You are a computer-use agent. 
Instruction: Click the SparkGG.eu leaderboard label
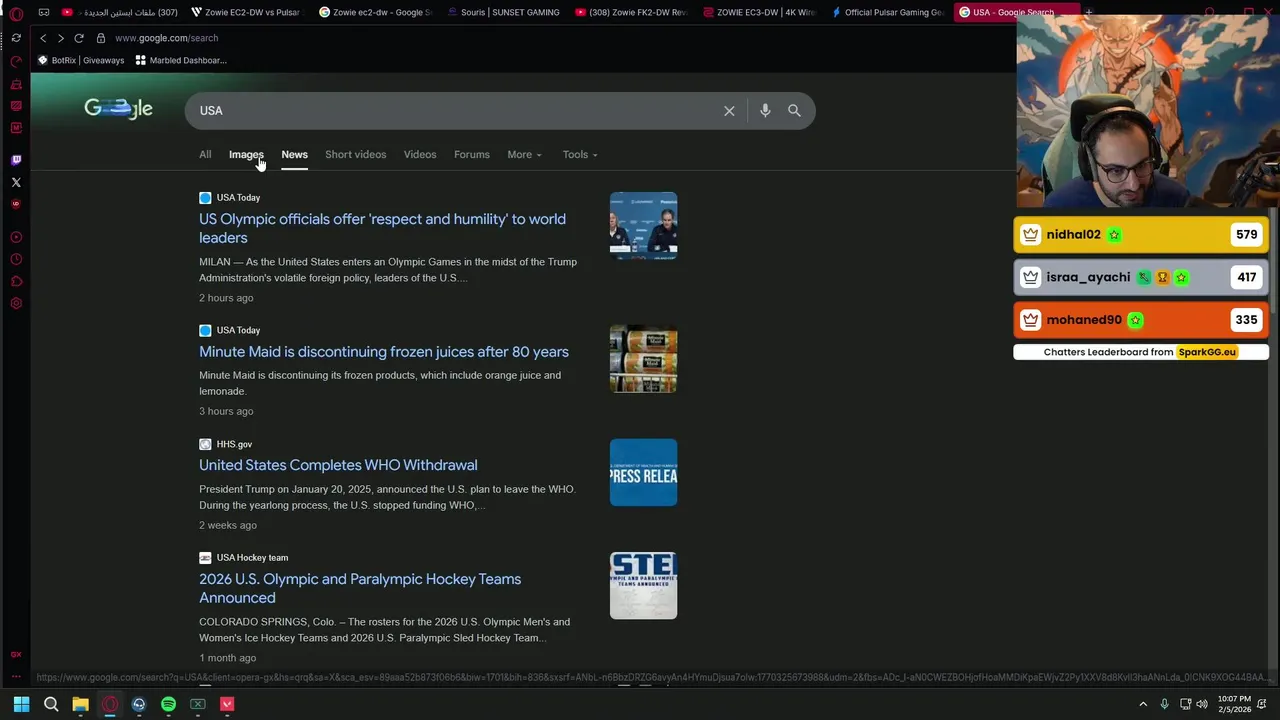1207,352
